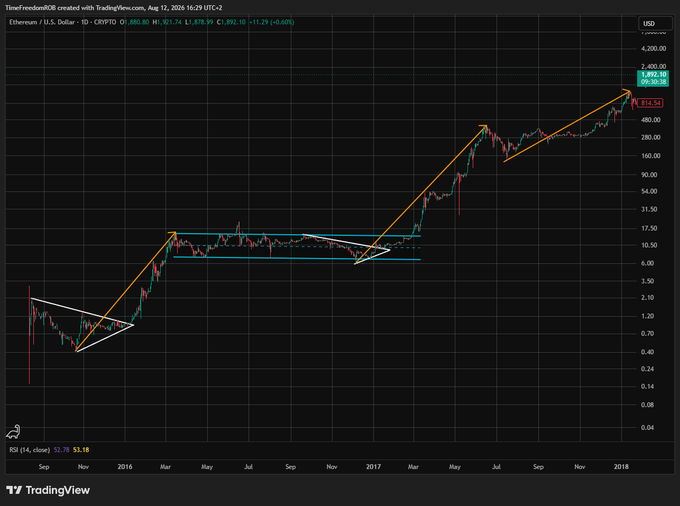
Task: Click the 1,892.10 current price label
Action: click(x=653, y=78)
